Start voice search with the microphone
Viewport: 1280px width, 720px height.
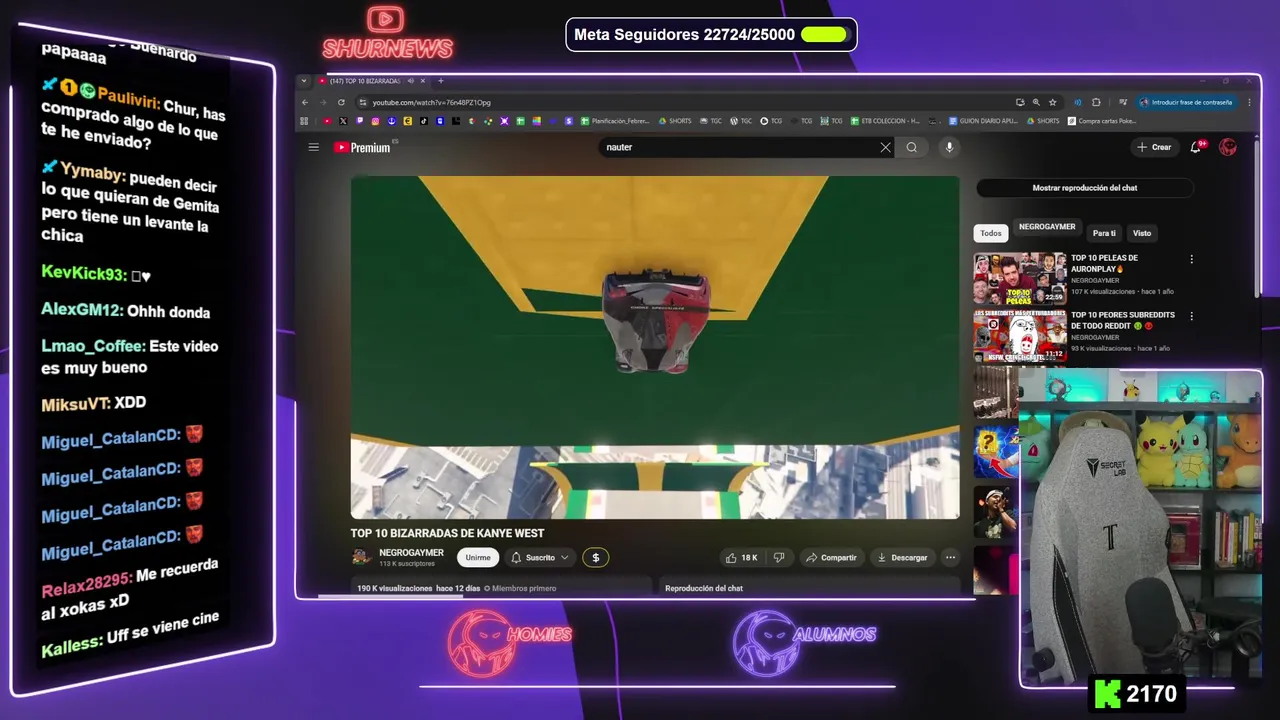(949, 147)
